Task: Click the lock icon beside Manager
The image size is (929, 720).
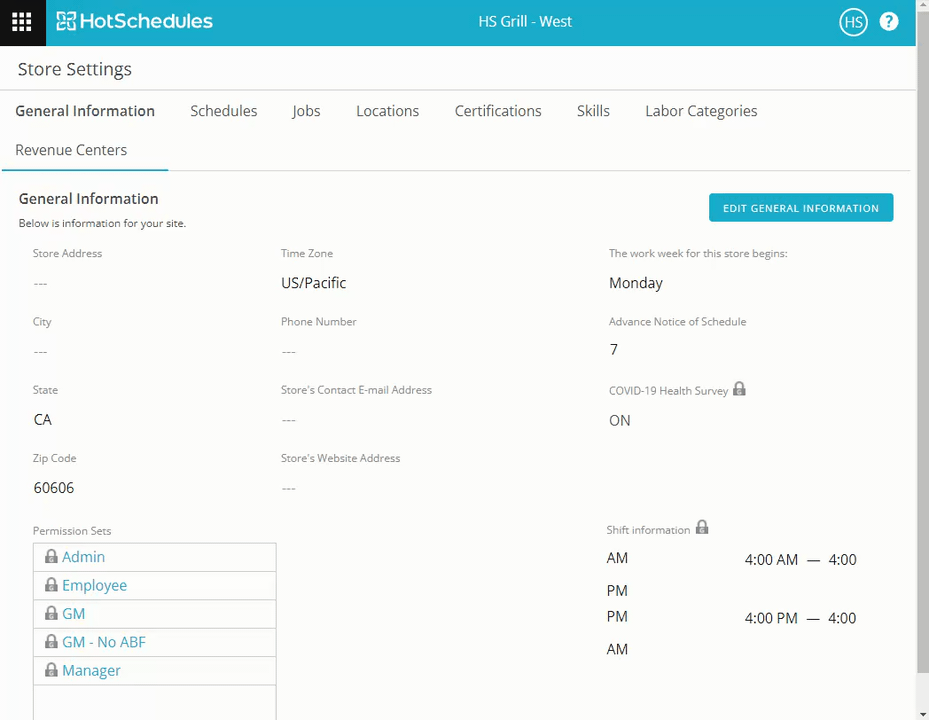Action: [x=51, y=670]
